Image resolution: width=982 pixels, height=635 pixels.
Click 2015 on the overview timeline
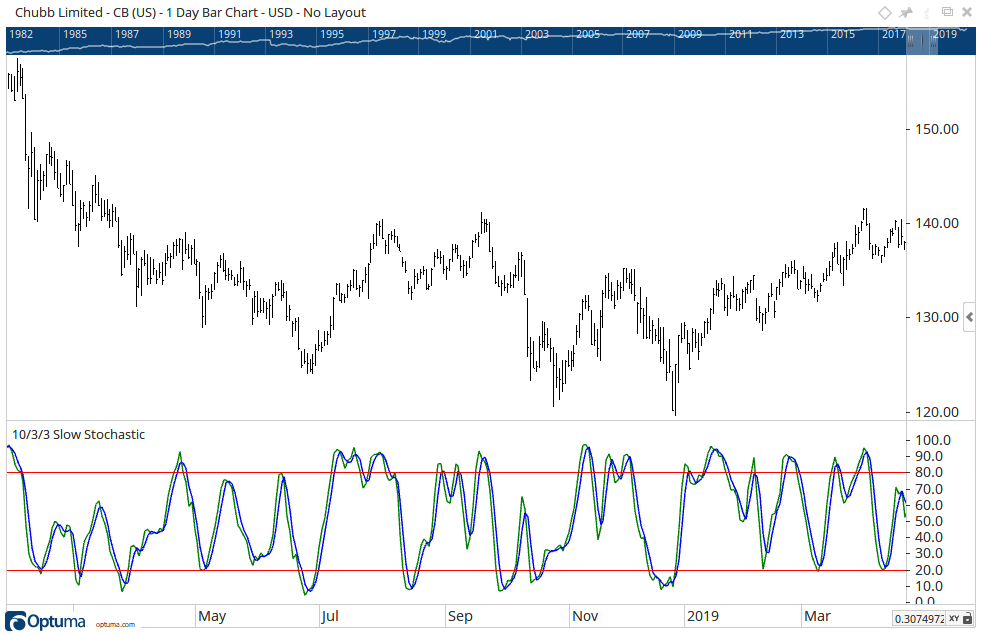842,34
